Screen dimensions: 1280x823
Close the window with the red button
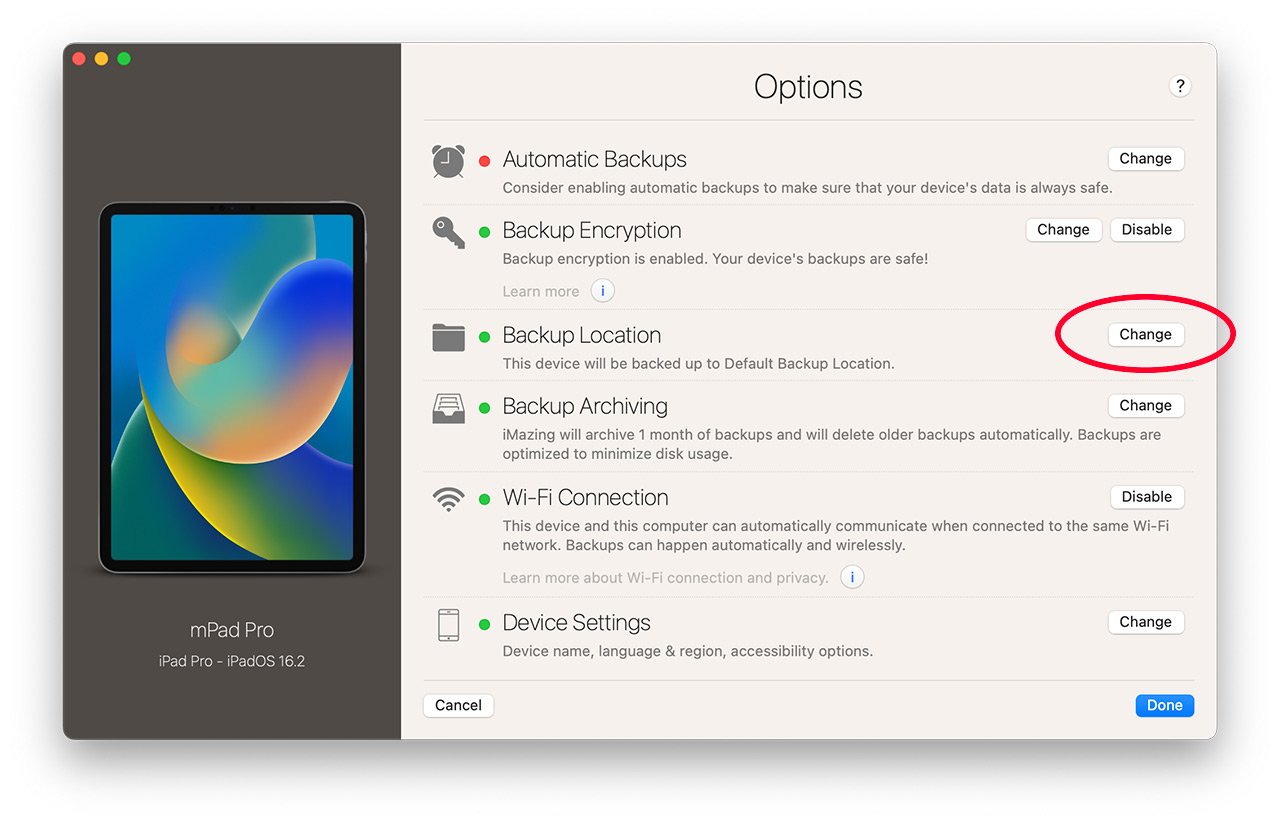click(x=80, y=59)
